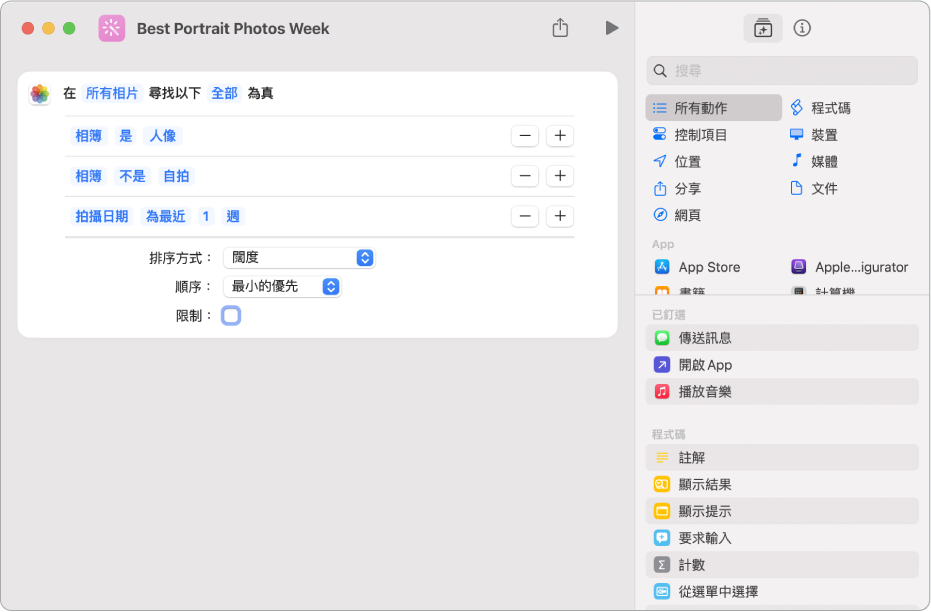Add a filter after the 拍攝日期 row
Image resolution: width=931 pixels, height=612 pixels.
[560, 216]
